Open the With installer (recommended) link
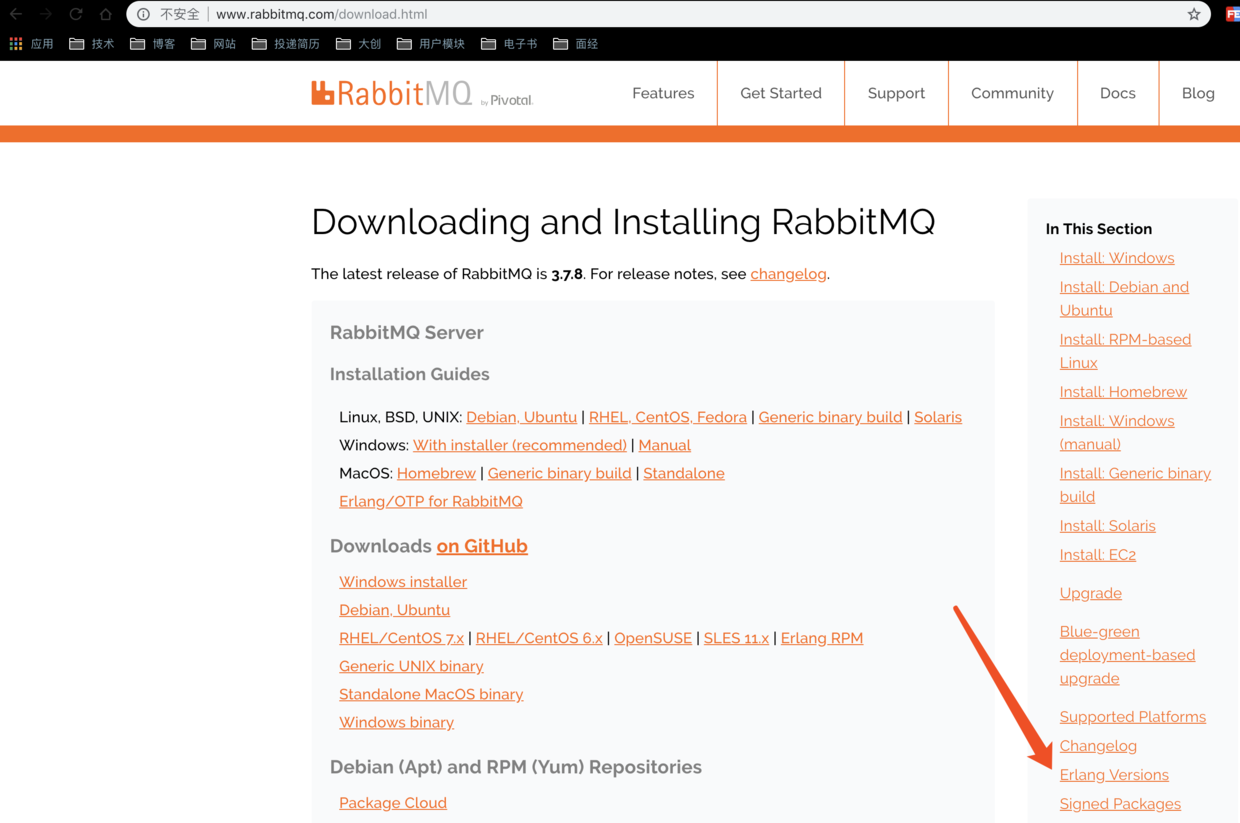Image resolution: width=1240 pixels, height=823 pixels. click(x=520, y=445)
